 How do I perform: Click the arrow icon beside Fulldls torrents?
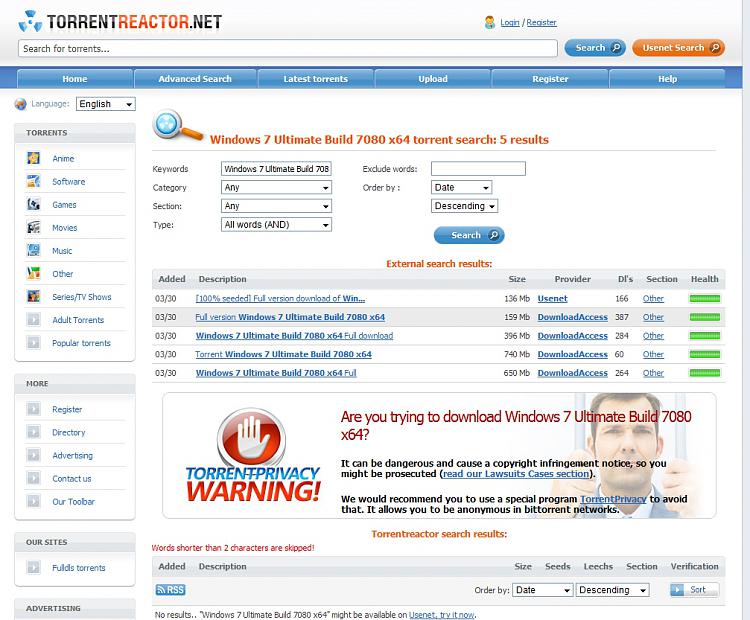click(x=33, y=567)
